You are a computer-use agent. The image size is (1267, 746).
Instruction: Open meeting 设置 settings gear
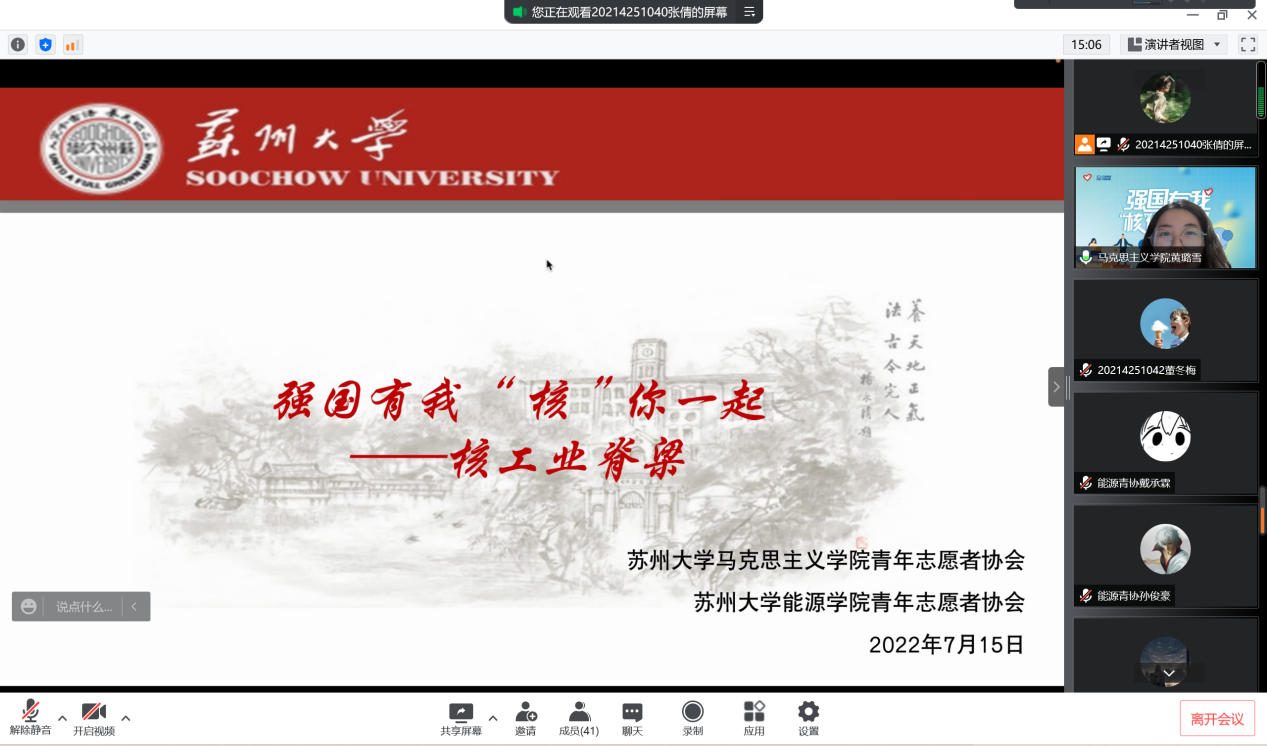tap(808, 718)
